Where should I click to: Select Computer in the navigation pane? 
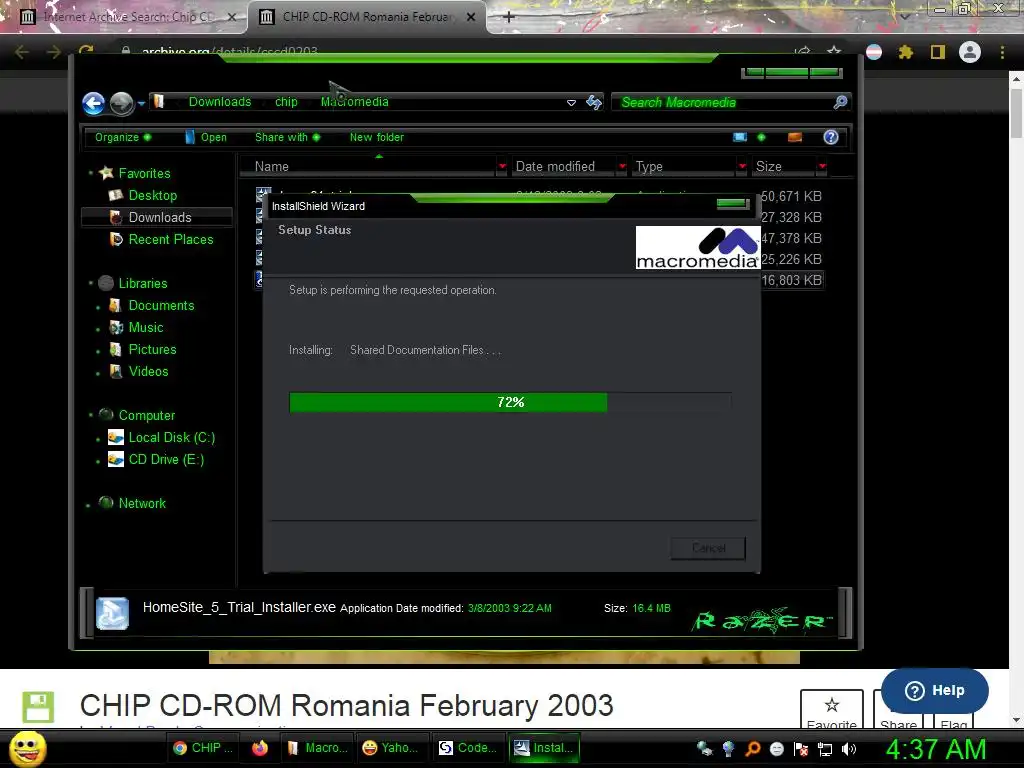pos(146,415)
